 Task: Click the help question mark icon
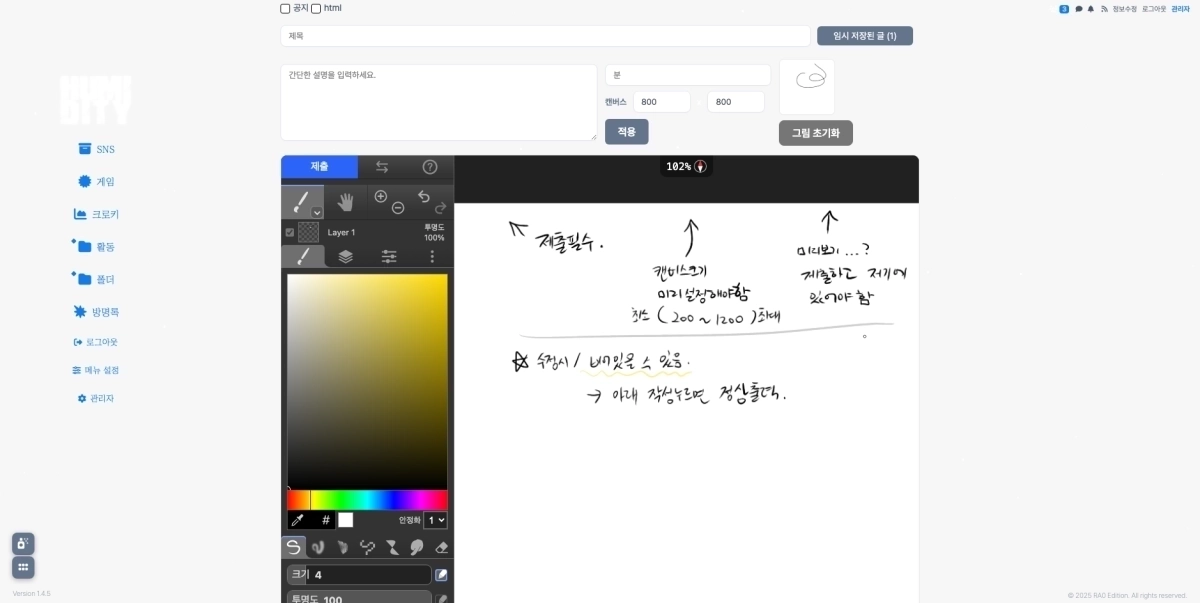[x=430, y=167]
